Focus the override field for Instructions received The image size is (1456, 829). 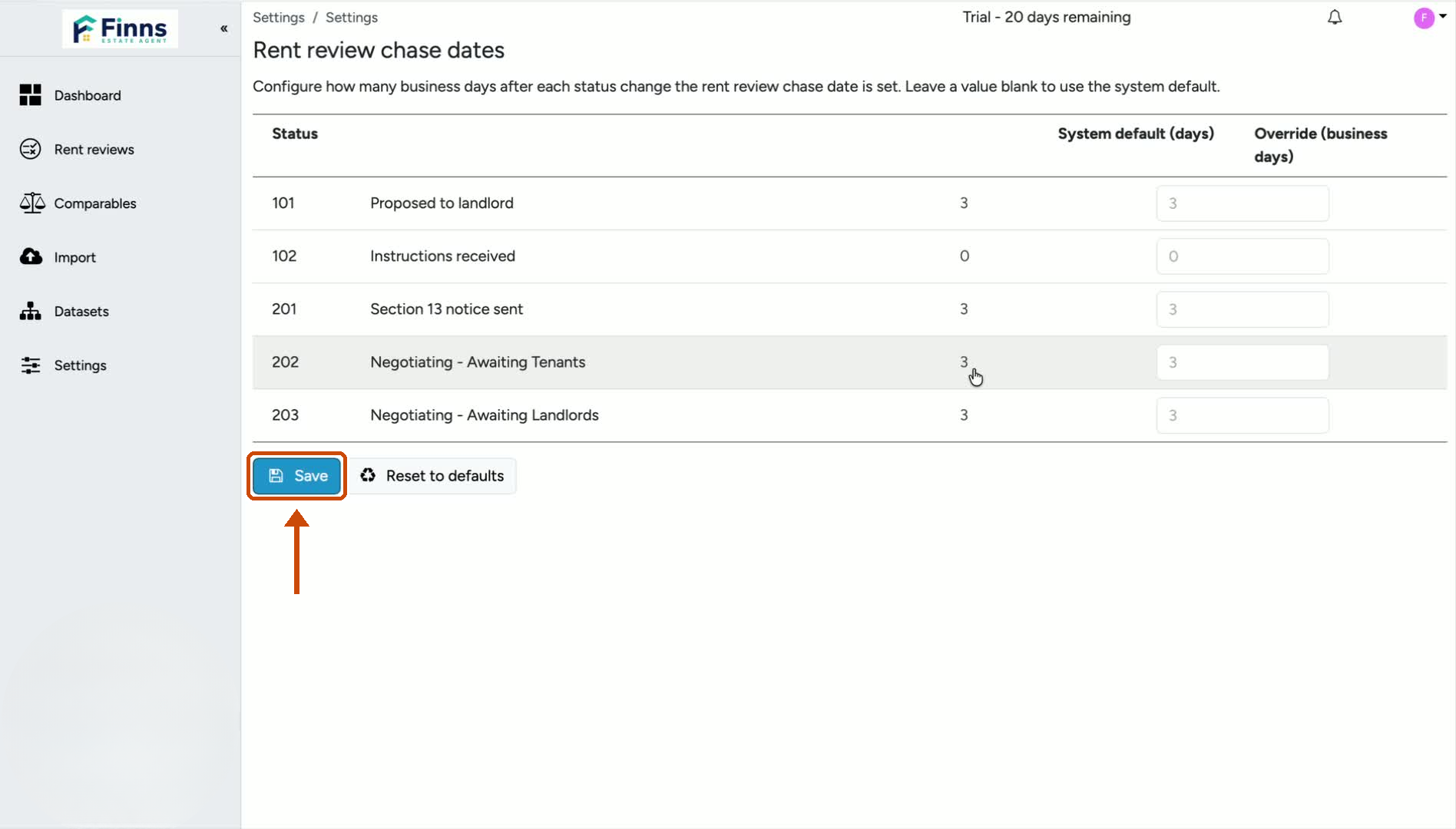click(x=1243, y=256)
